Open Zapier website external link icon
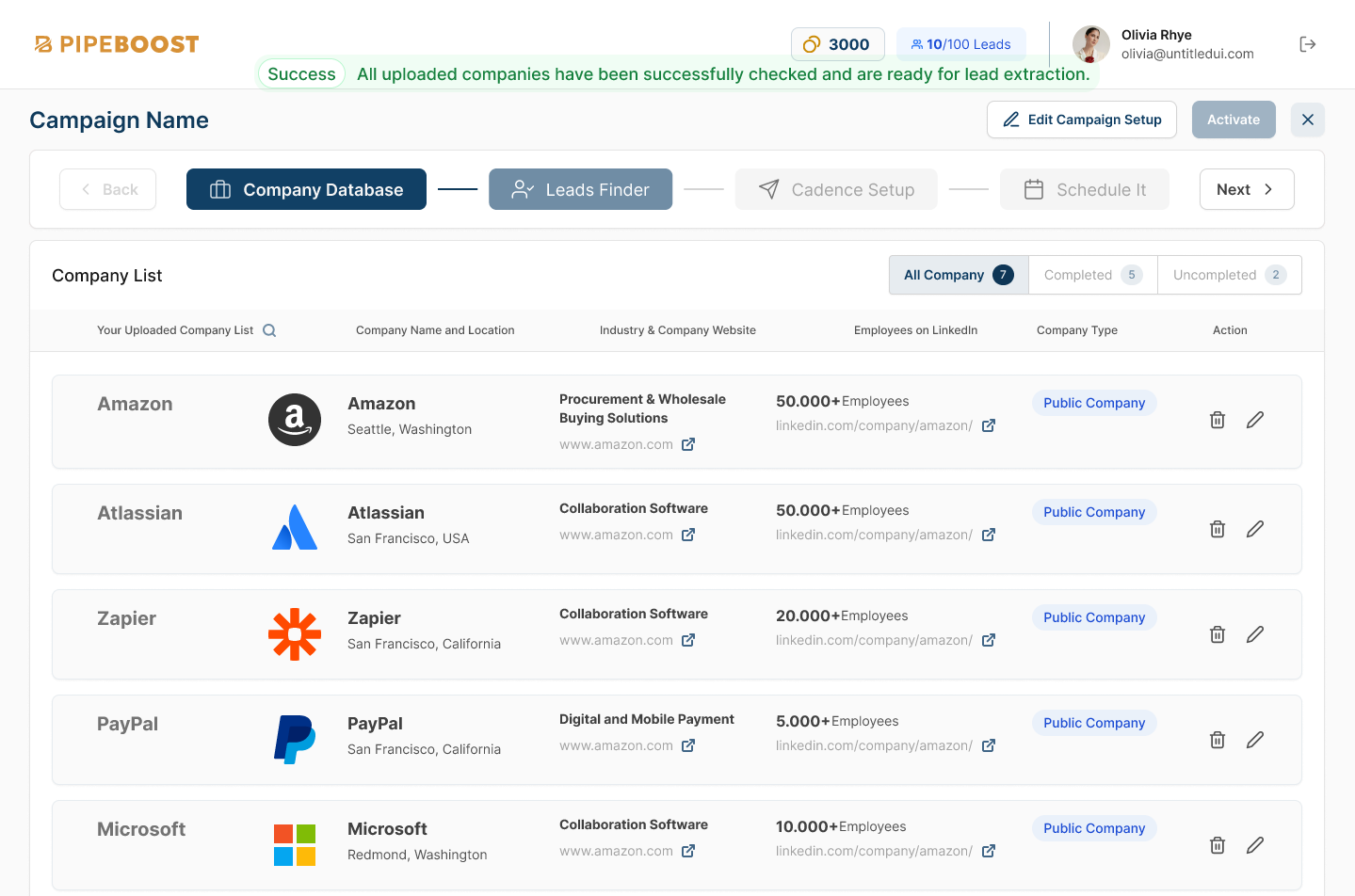The width and height of the screenshot is (1355, 896). pyautogui.click(x=688, y=640)
